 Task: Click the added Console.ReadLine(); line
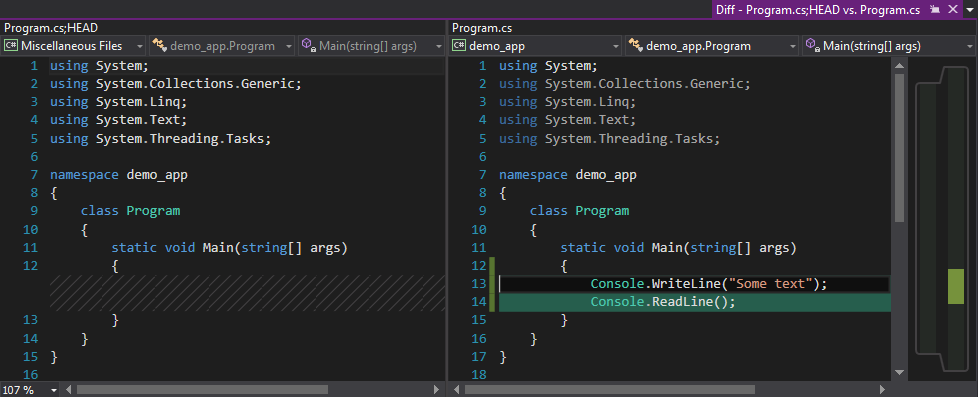(664, 303)
